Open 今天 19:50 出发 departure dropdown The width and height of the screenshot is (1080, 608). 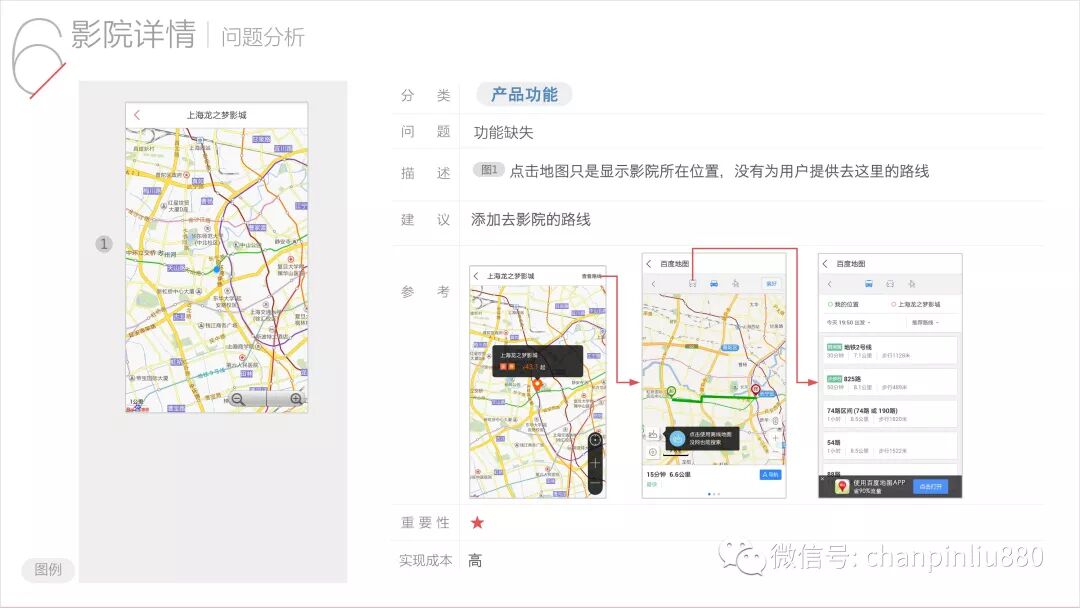tap(849, 322)
